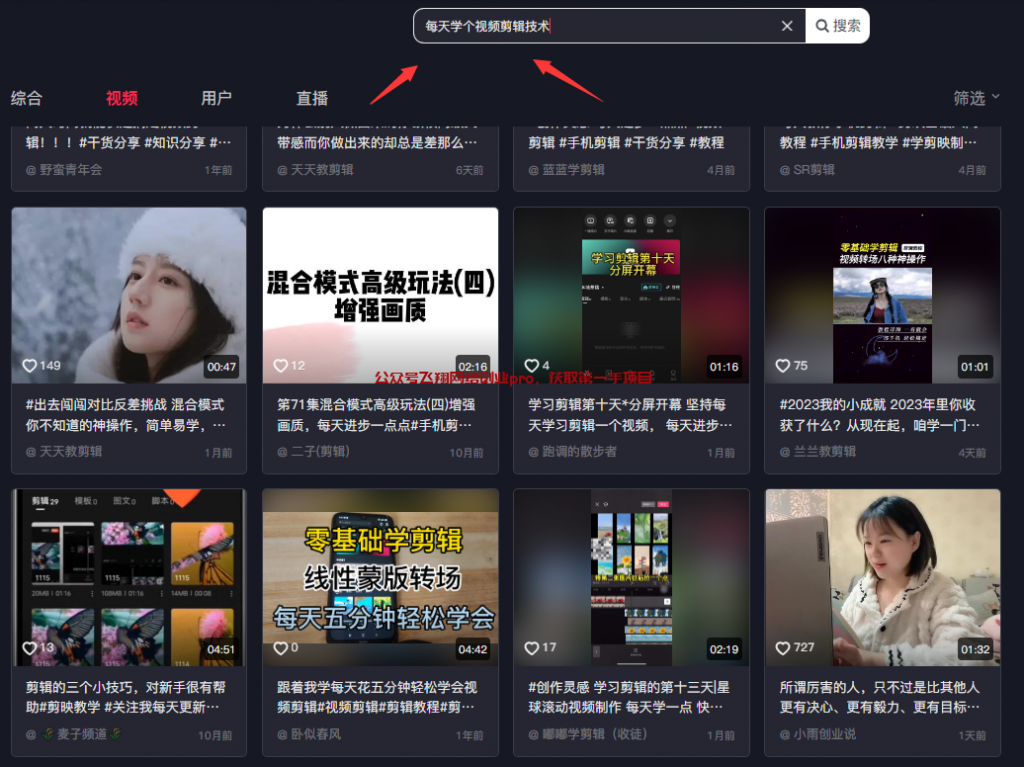
Task: Open author link 天天教剪辑 under snow-hat video
Action: click(70, 452)
